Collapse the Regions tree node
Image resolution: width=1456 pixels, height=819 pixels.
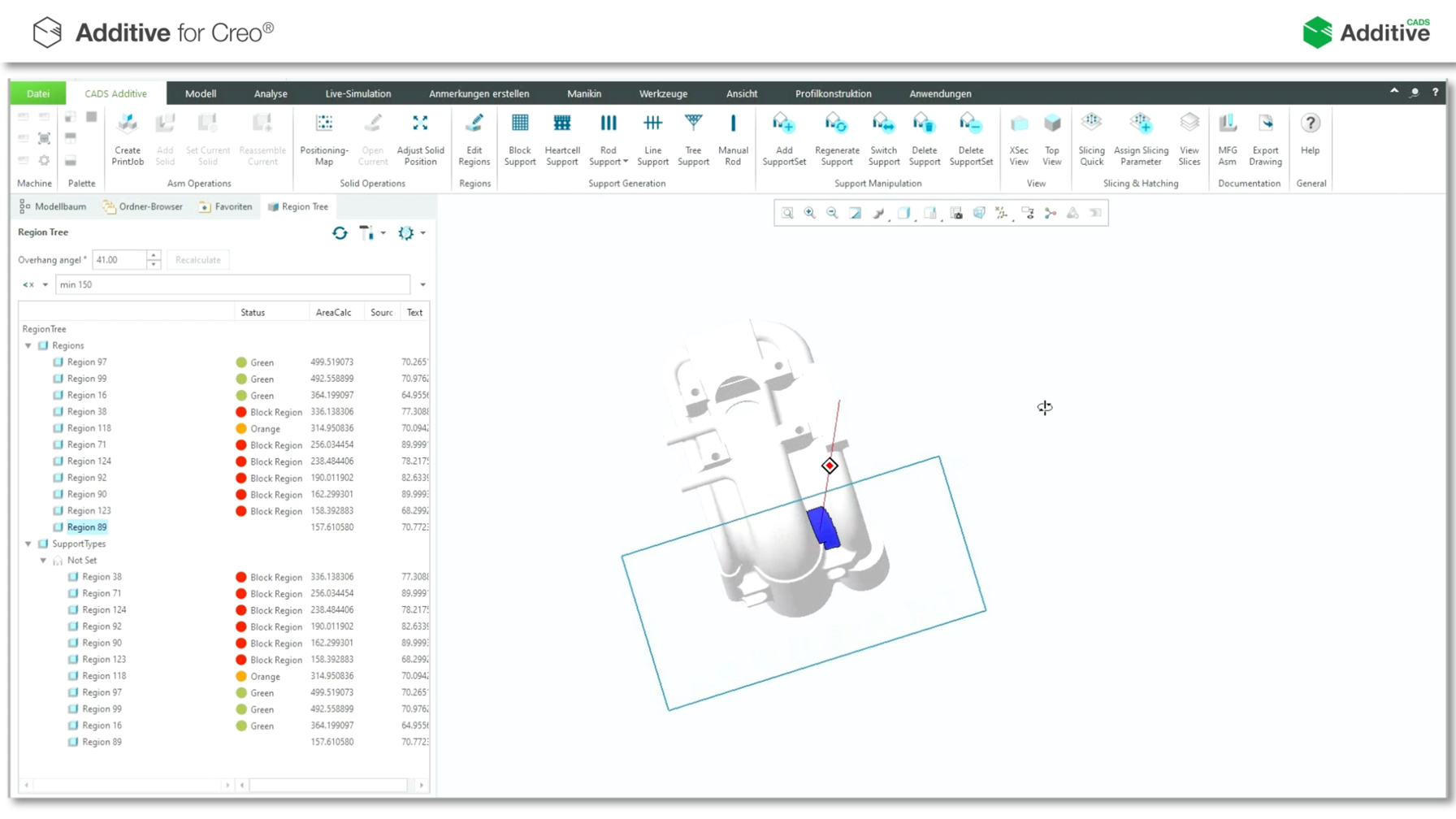click(28, 346)
